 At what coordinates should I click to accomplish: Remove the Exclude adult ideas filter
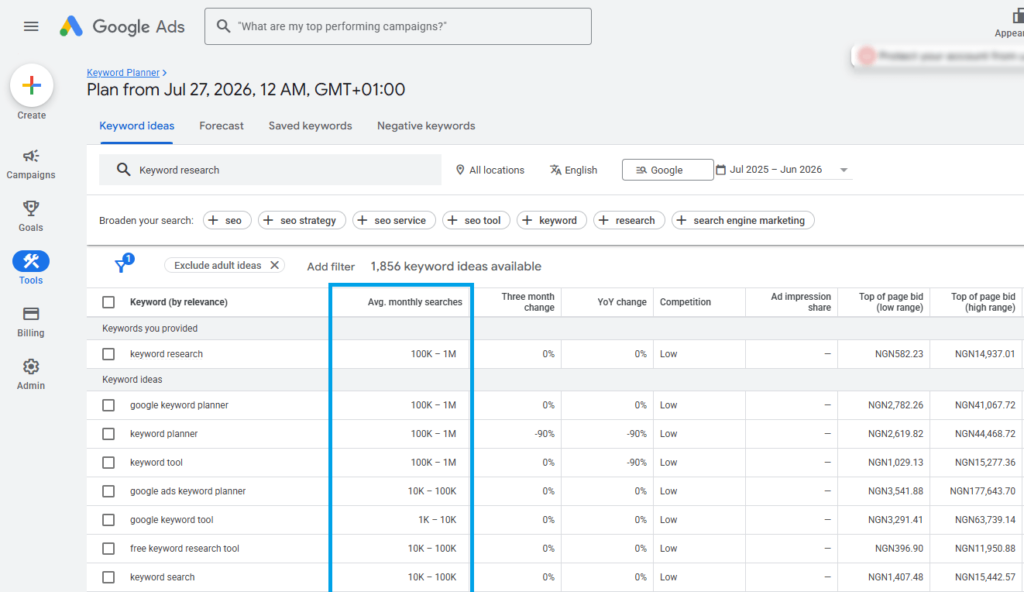click(275, 265)
